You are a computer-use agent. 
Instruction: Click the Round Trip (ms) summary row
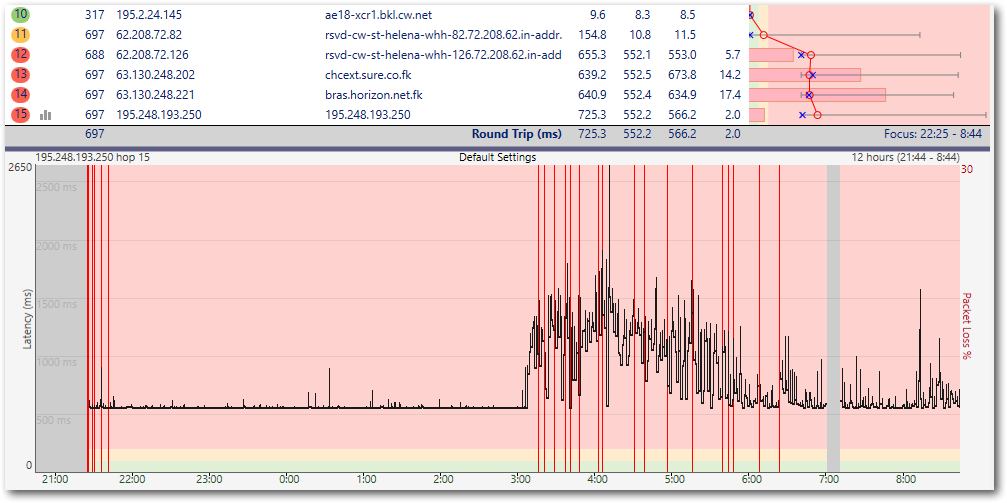coord(516,133)
